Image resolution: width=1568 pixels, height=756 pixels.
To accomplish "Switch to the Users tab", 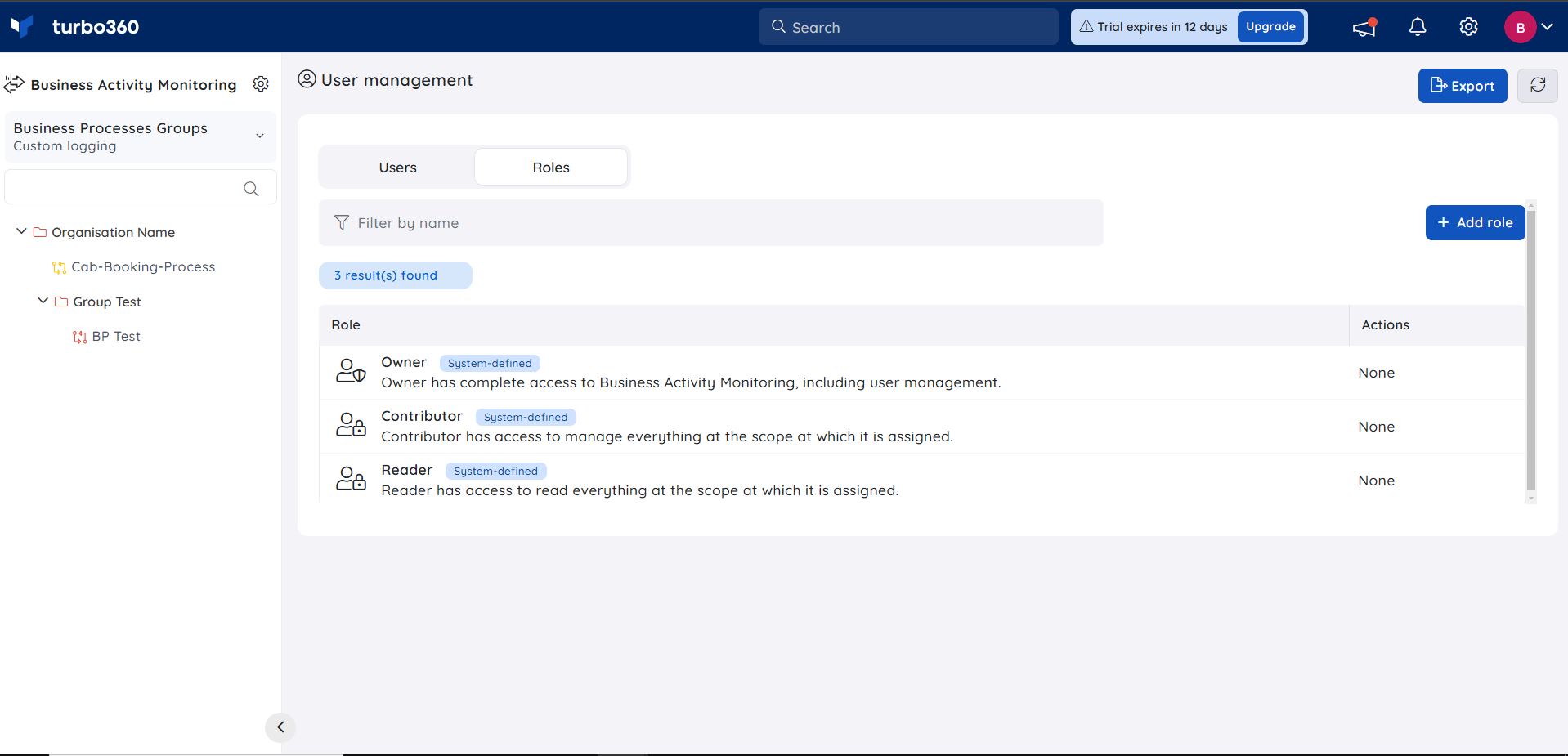I will 397,168.
